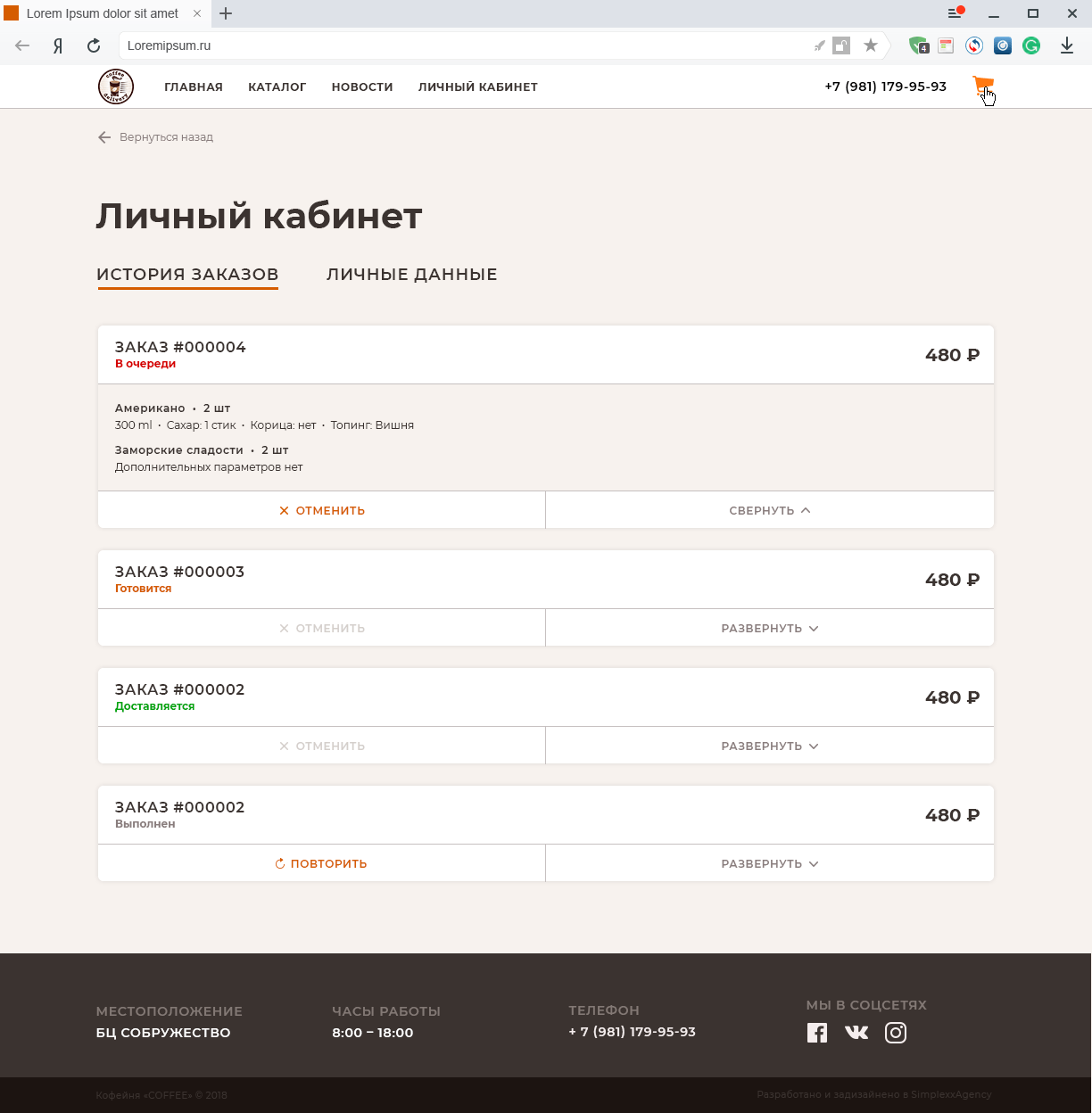1092x1113 pixels.
Task: Open Новости in the navigation menu
Action: 362,87
